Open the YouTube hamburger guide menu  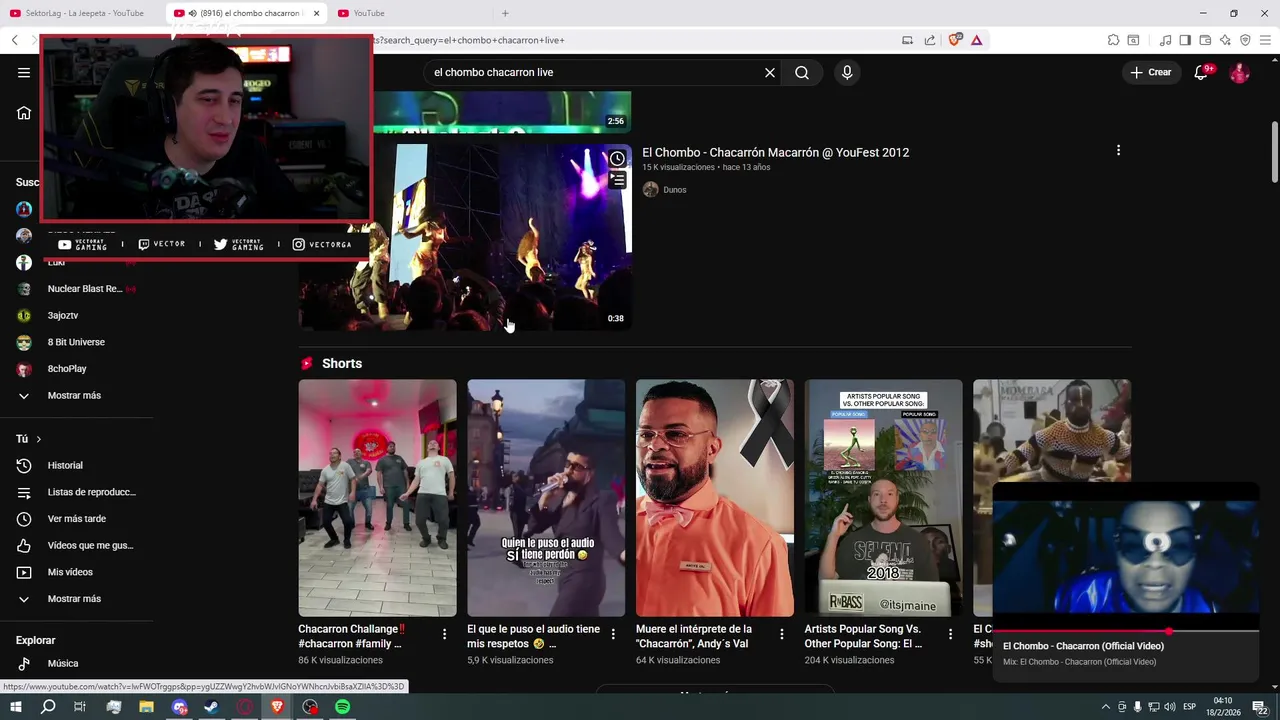tap(24, 72)
